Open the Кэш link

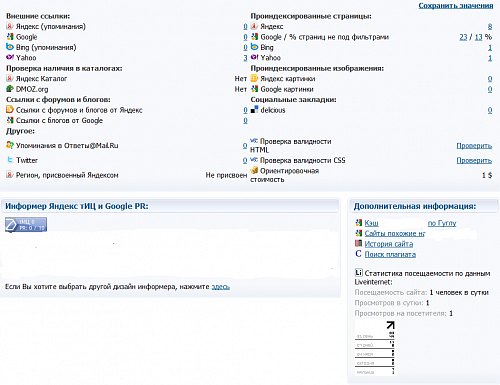coord(371,223)
